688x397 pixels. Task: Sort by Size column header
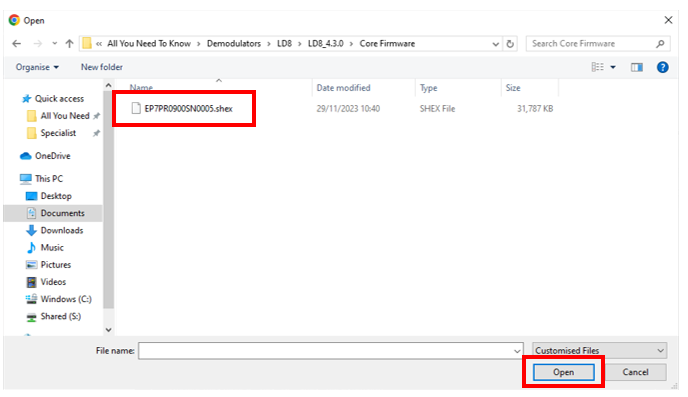[x=512, y=88]
